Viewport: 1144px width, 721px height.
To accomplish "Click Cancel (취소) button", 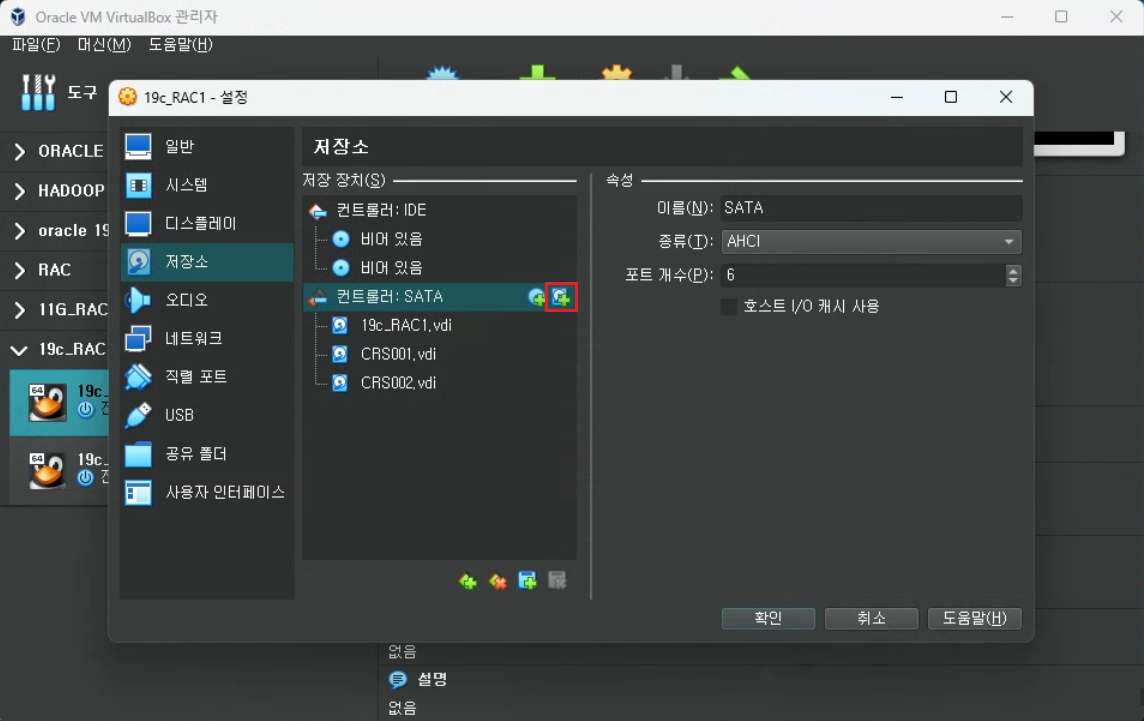I will point(871,619).
